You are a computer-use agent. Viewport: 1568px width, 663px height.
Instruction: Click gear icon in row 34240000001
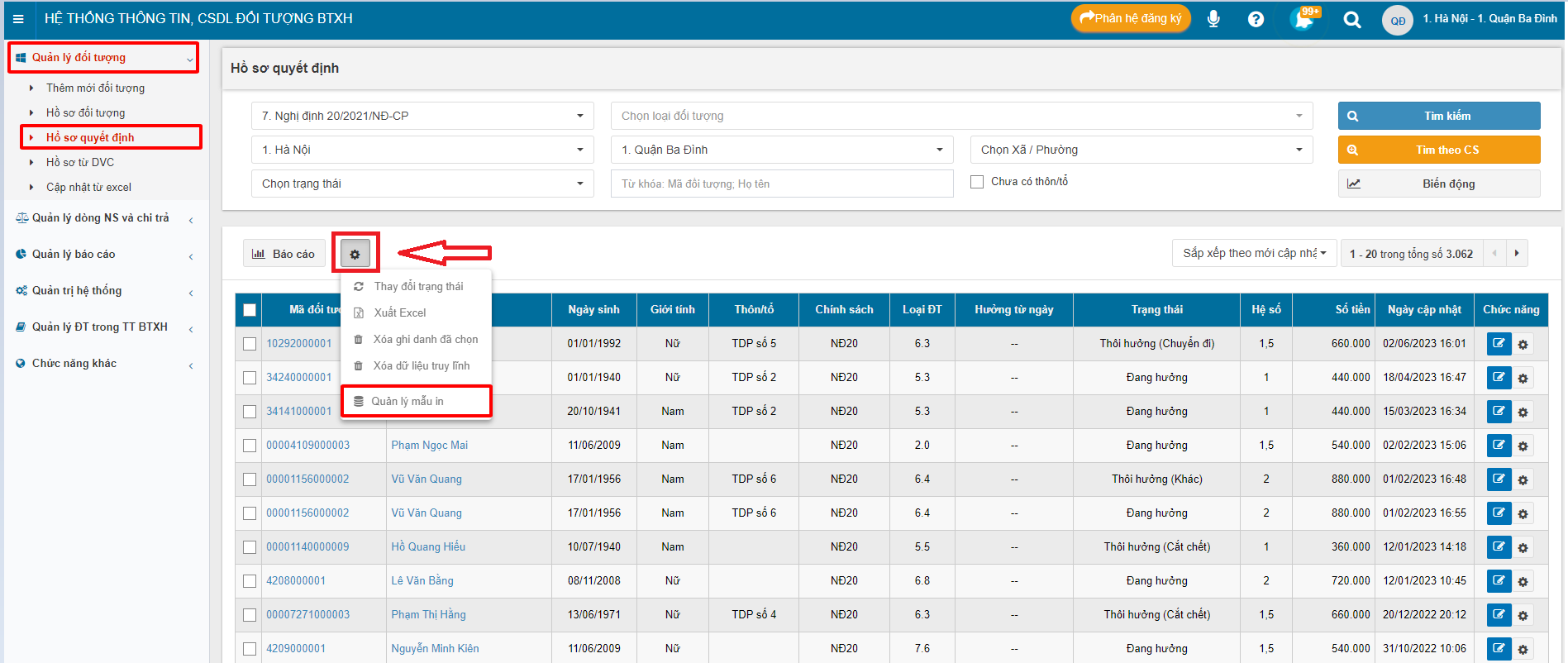tap(1523, 378)
